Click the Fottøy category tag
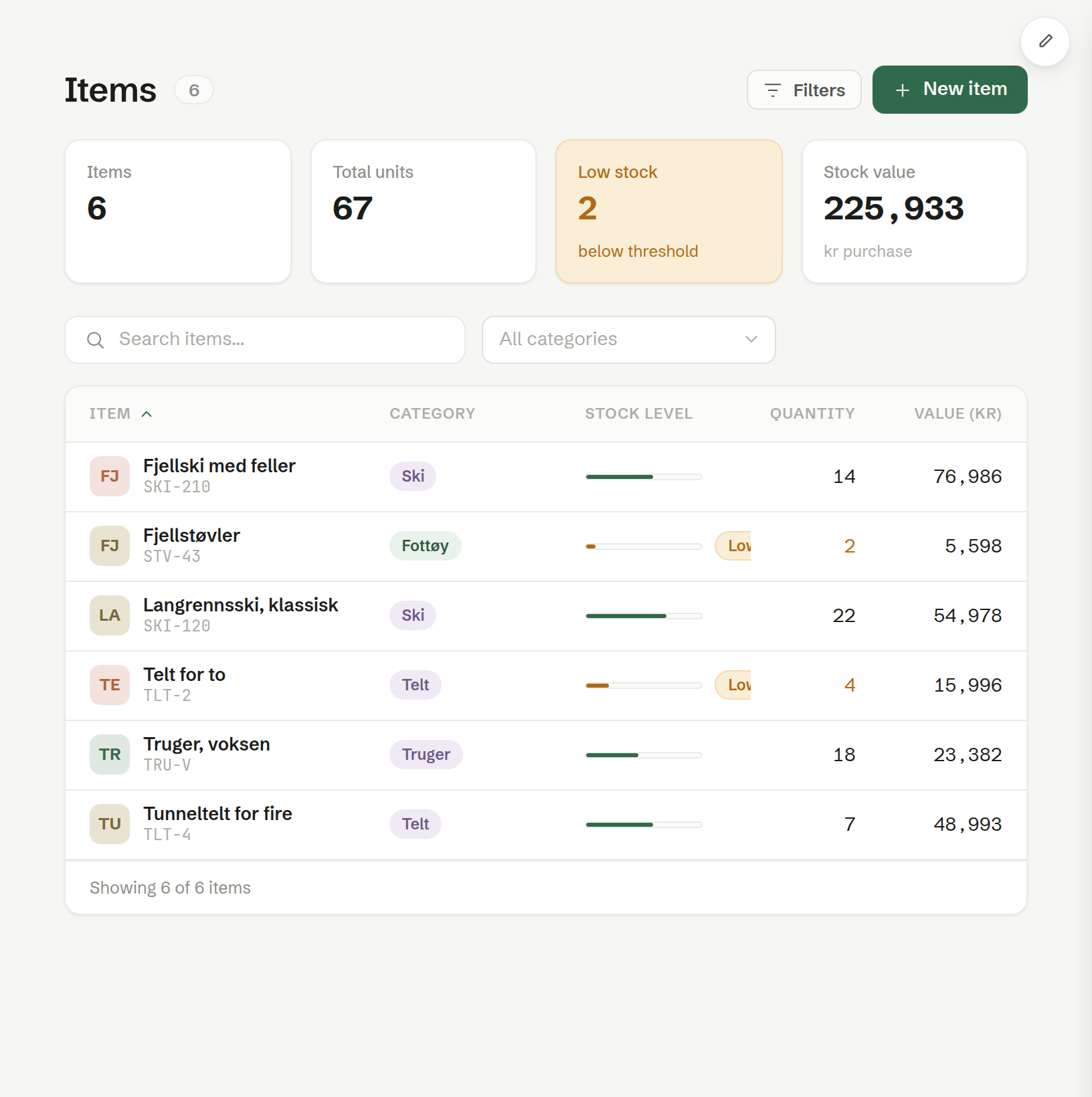 tap(426, 546)
